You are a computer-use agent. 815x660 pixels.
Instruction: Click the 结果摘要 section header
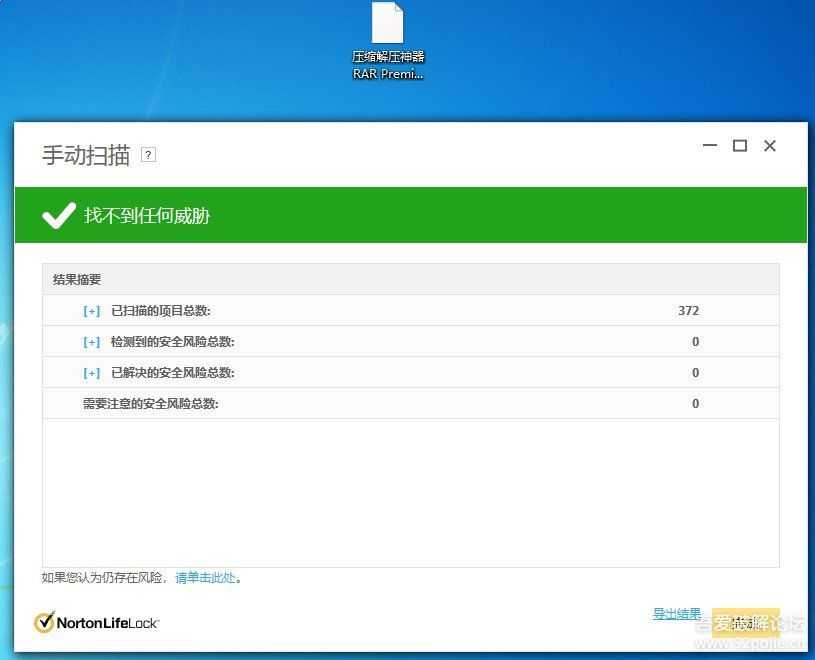coord(75,279)
